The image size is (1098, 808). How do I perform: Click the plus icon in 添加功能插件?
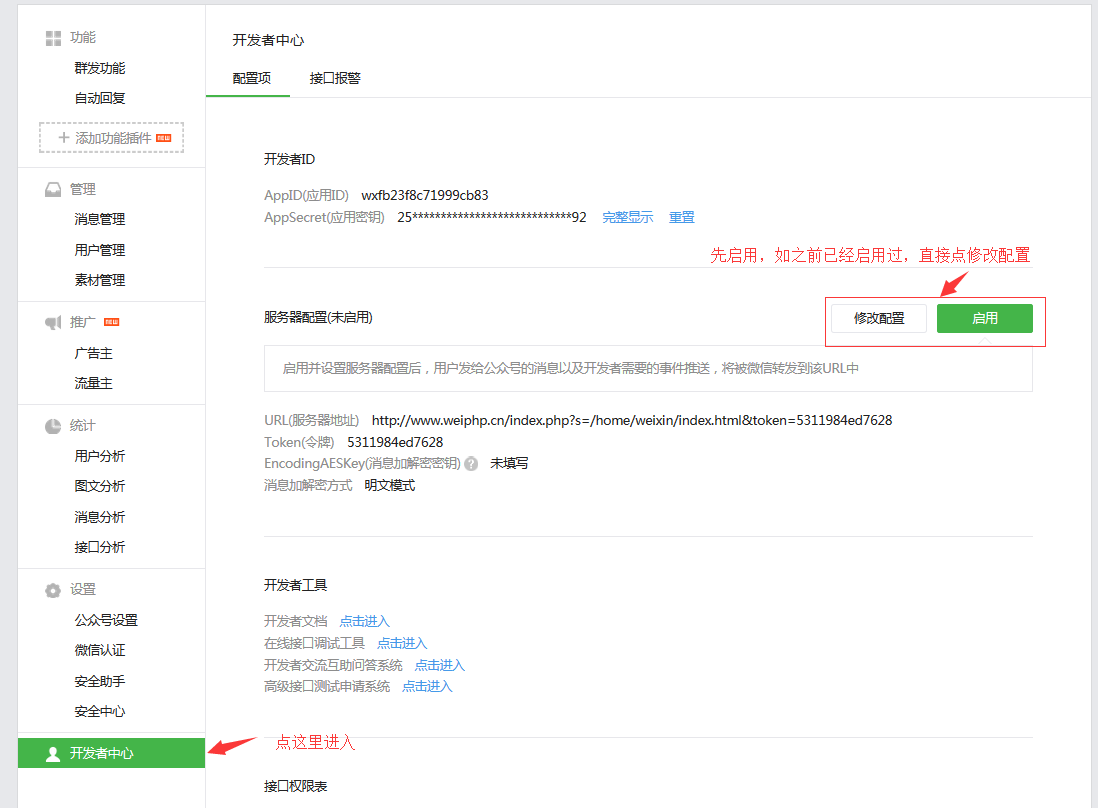coord(64,138)
